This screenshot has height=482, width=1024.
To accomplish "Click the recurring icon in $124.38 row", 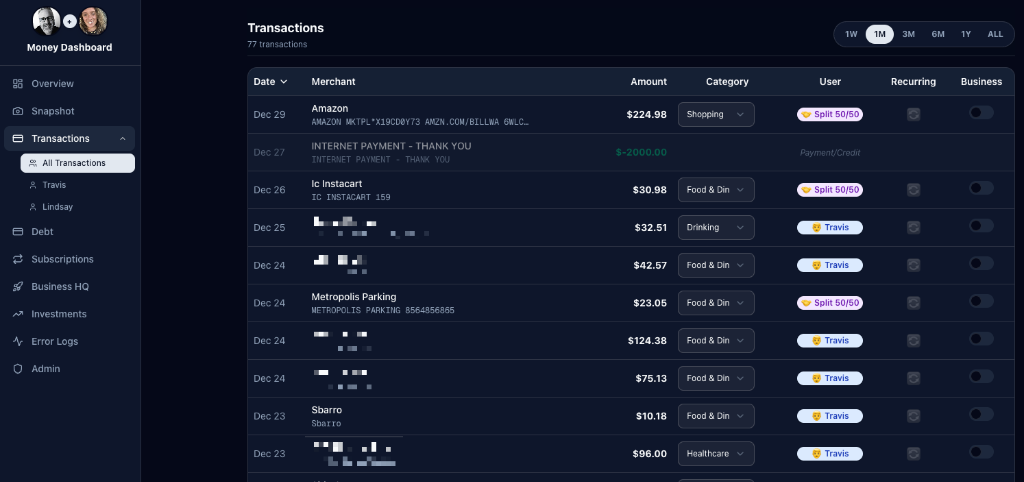I will point(914,340).
